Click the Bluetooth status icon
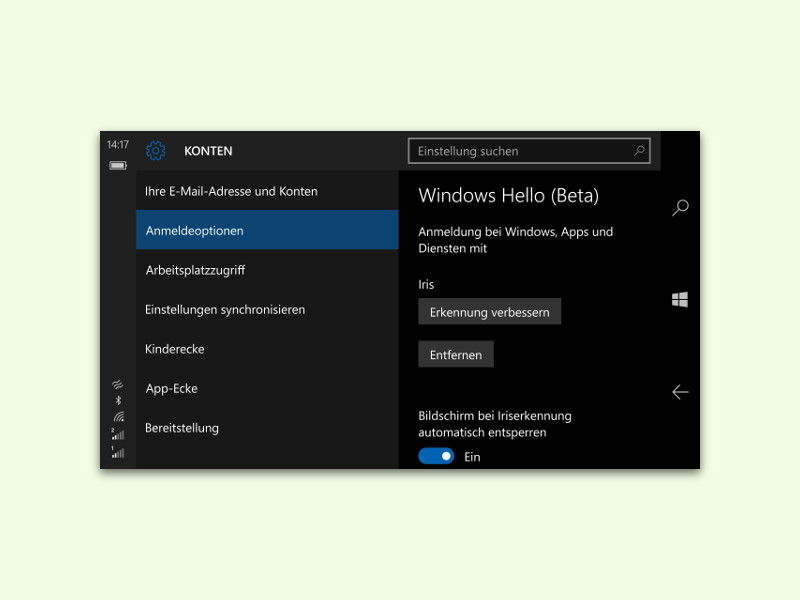 (x=118, y=401)
